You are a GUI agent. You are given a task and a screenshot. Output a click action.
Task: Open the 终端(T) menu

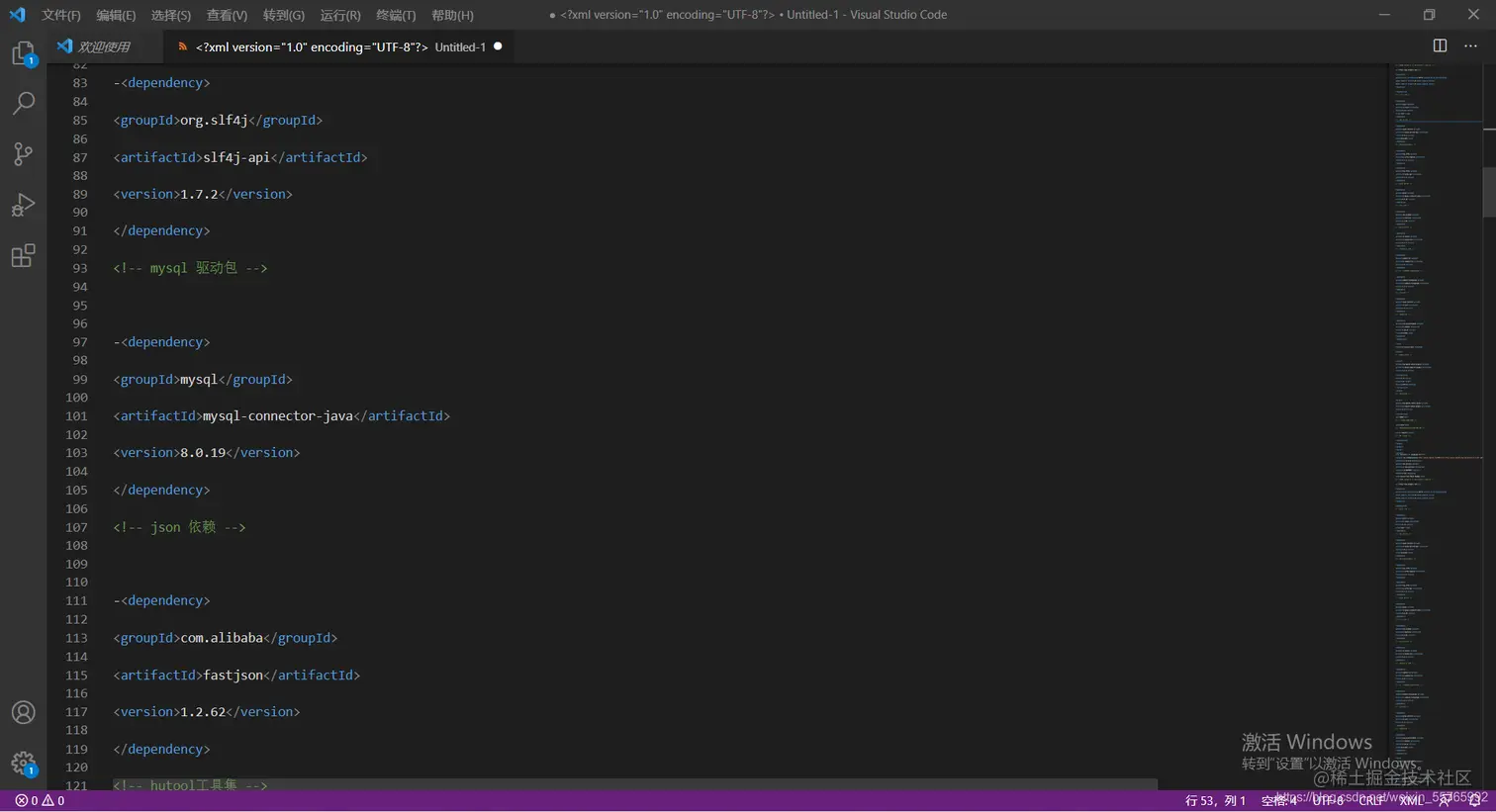coord(396,15)
